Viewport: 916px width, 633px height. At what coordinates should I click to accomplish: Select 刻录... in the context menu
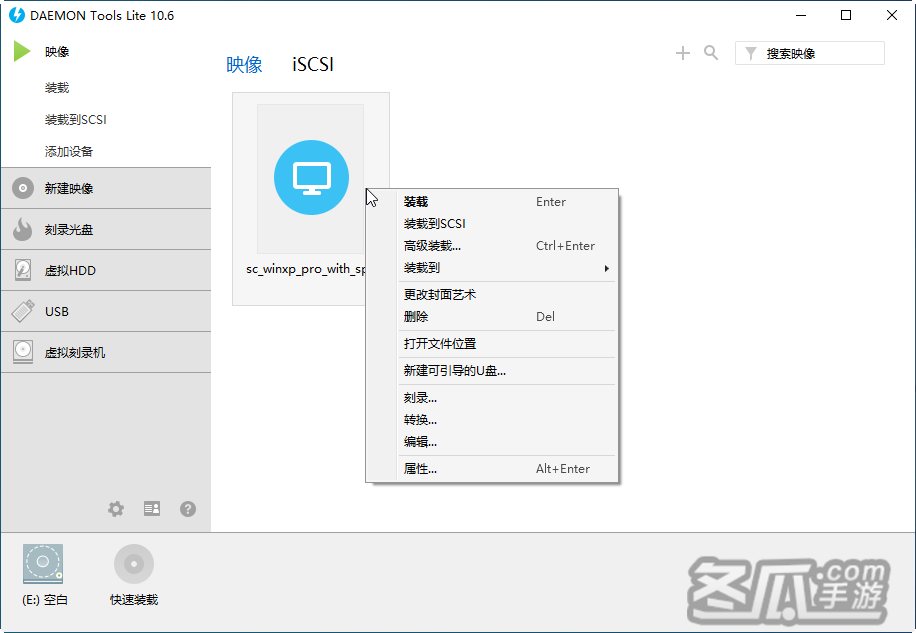(x=507, y=398)
